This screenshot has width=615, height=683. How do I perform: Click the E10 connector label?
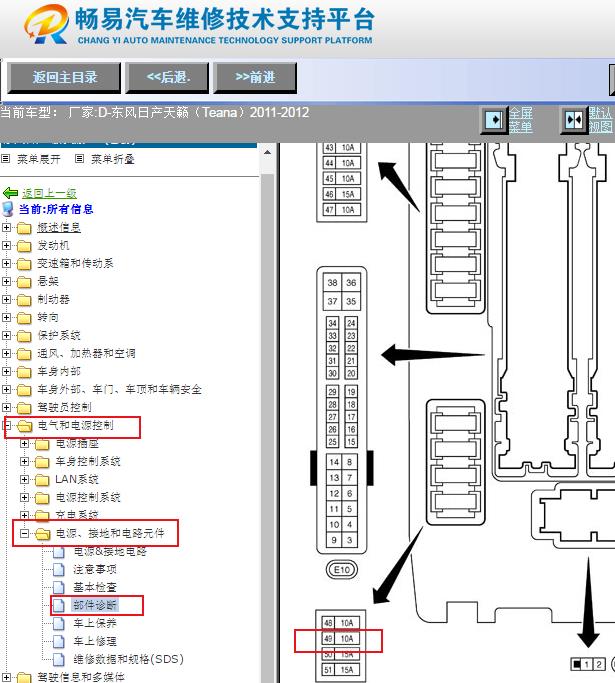coord(342,569)
